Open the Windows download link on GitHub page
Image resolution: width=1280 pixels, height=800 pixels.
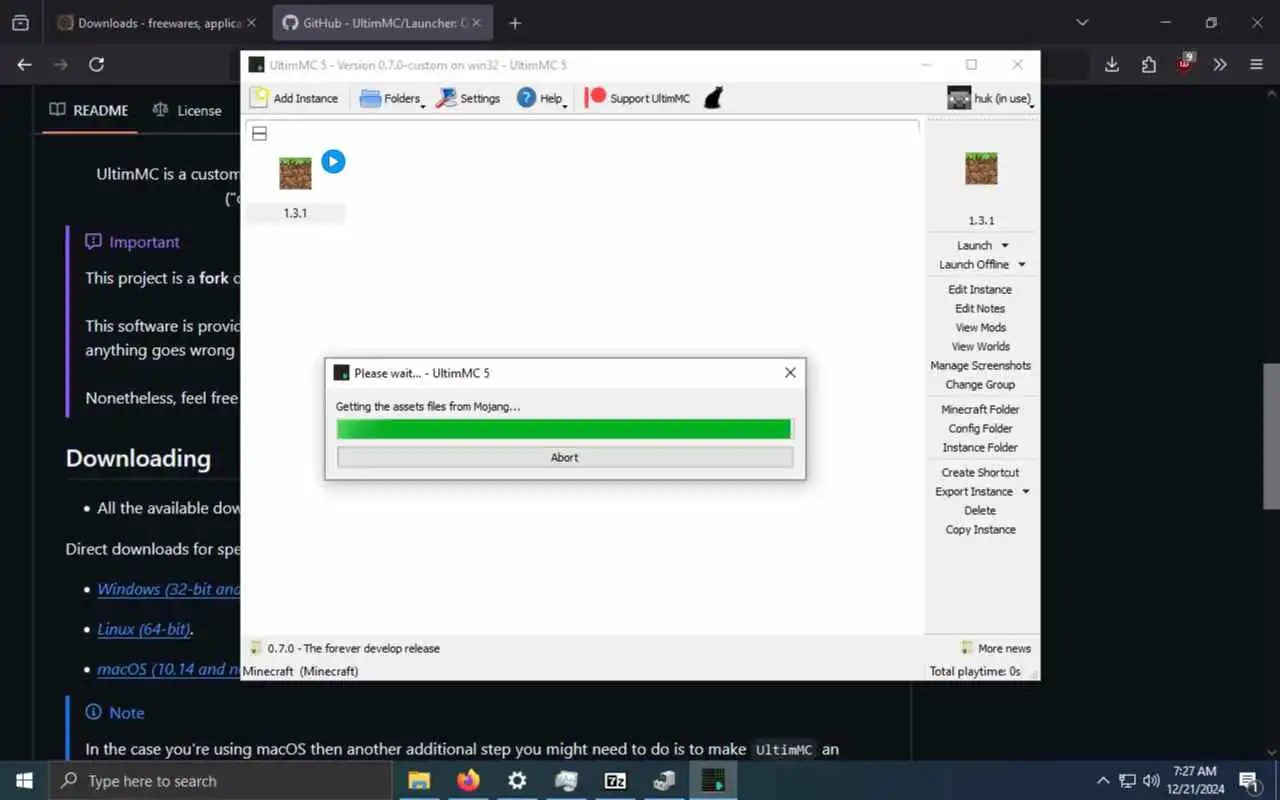point(169,589)
